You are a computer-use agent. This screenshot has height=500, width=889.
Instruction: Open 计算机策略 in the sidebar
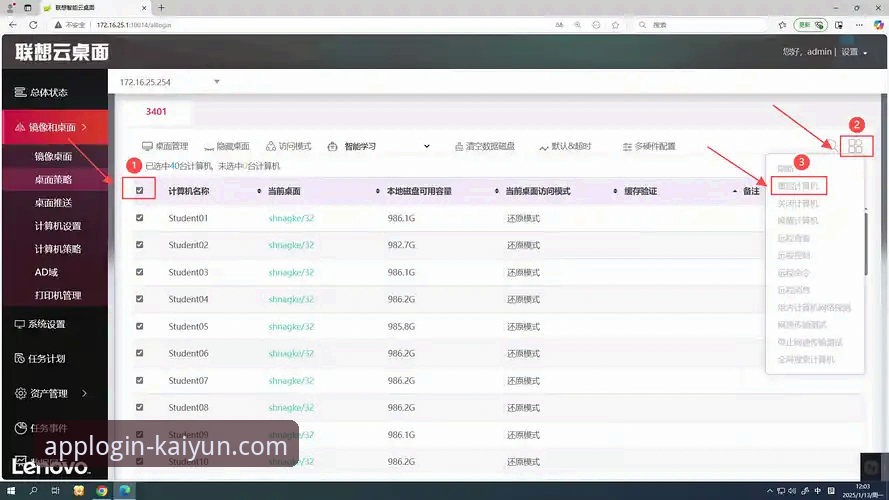coord(57,249)
